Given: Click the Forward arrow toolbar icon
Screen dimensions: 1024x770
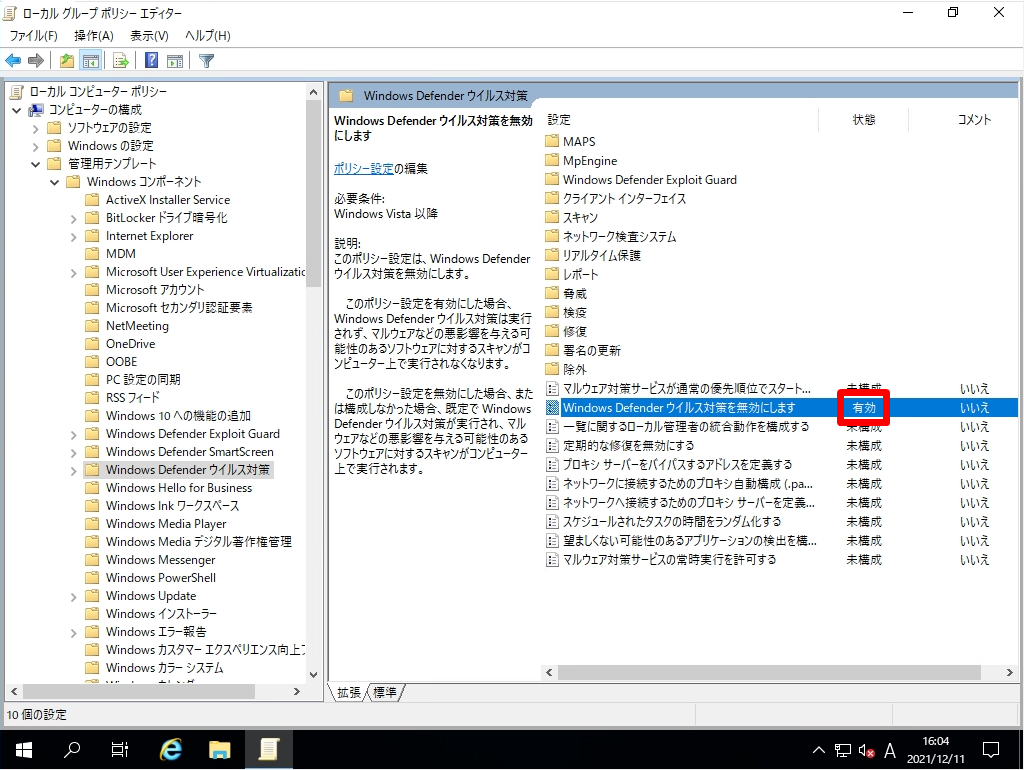Looking at the screenshot, I should (36, 61).
